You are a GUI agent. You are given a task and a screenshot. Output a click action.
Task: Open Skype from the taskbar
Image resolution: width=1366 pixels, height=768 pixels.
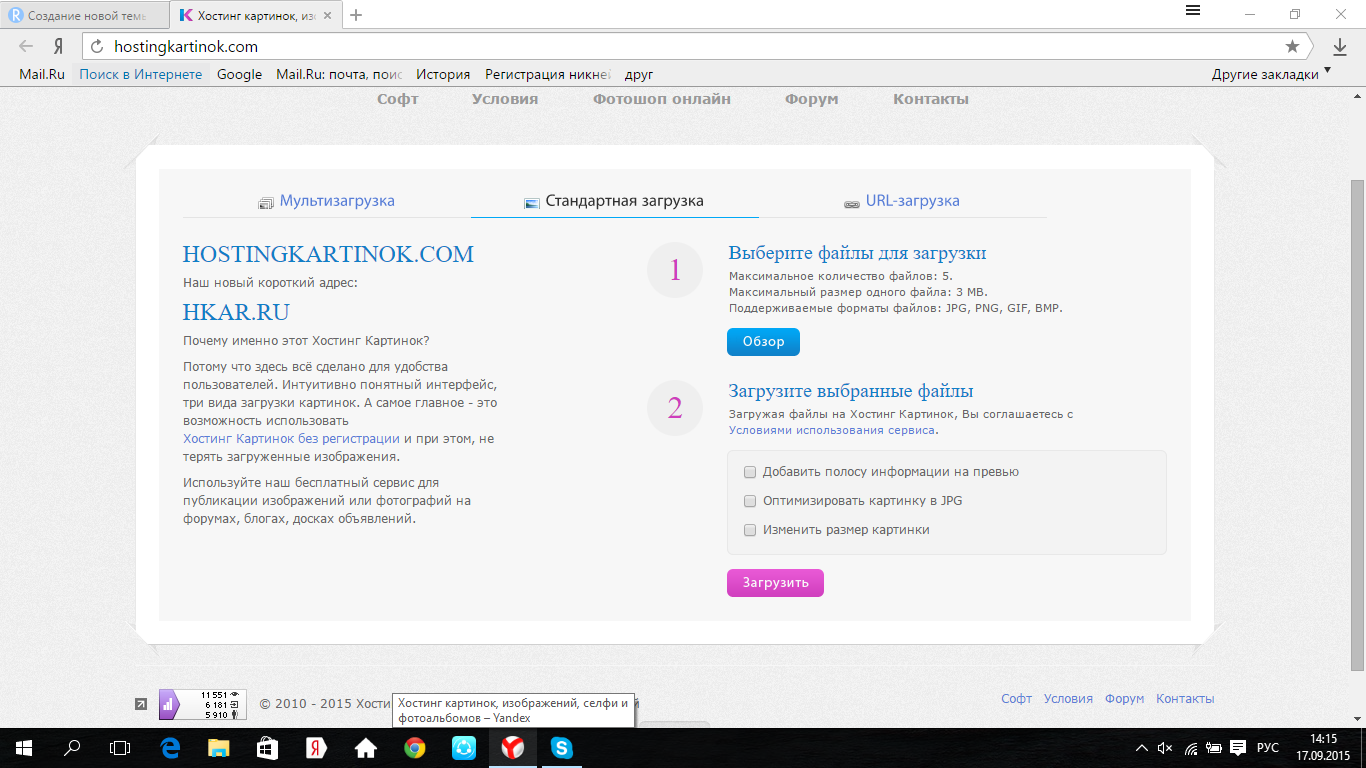pos(561,747)
